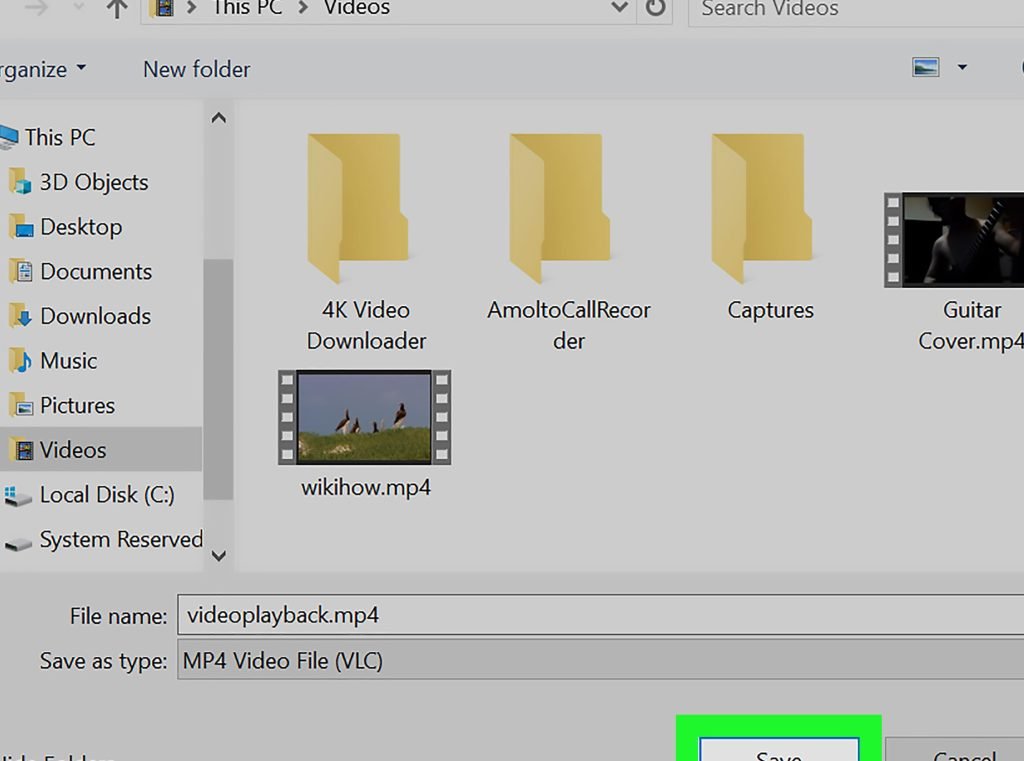Expand the view options dropdown arrow
The width and height of the screenshot is (1024, 761).
[962, 68]
